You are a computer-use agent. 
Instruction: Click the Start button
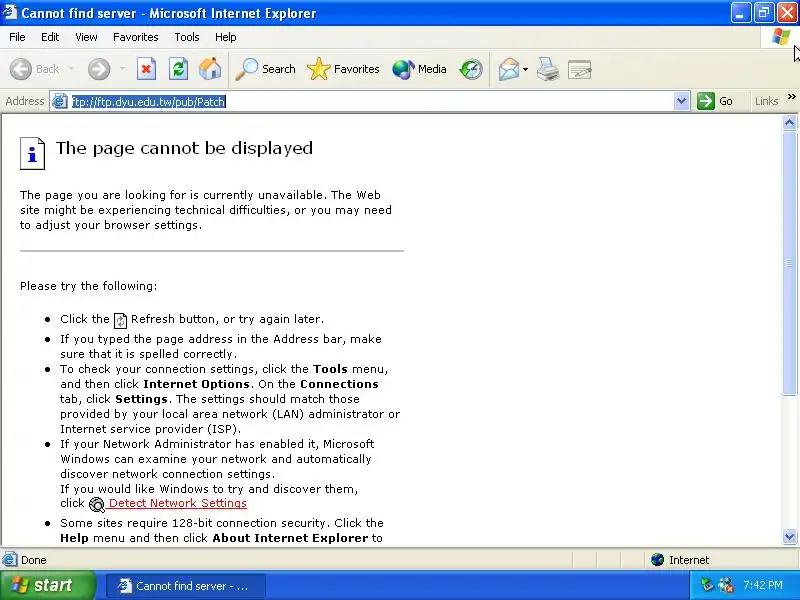(x=47, y=585)
